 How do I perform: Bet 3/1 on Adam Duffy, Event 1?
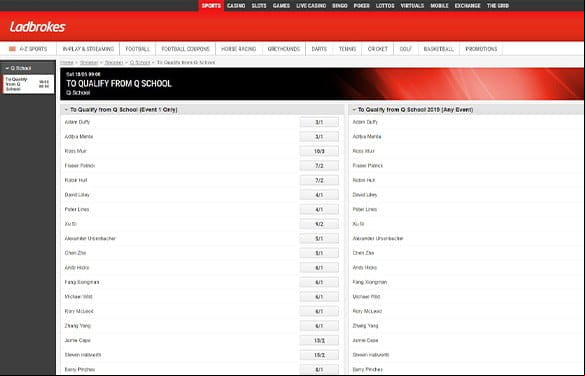click(319, 122)
